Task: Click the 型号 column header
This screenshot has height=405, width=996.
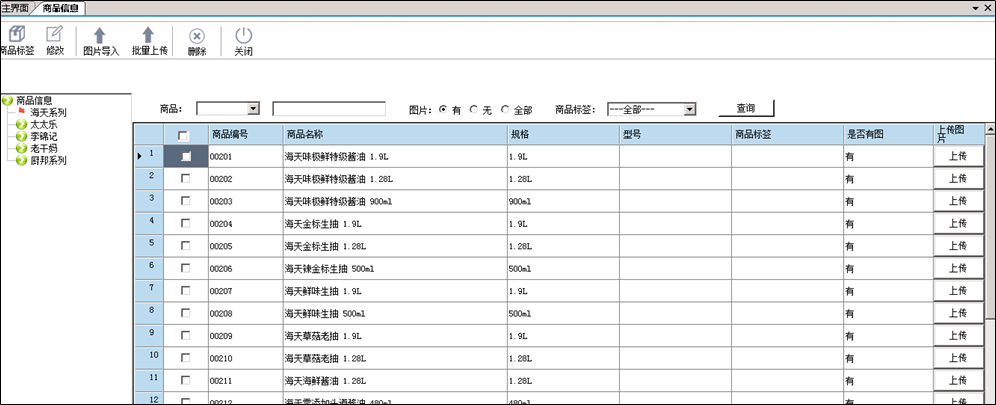Action: coord(675,135)
